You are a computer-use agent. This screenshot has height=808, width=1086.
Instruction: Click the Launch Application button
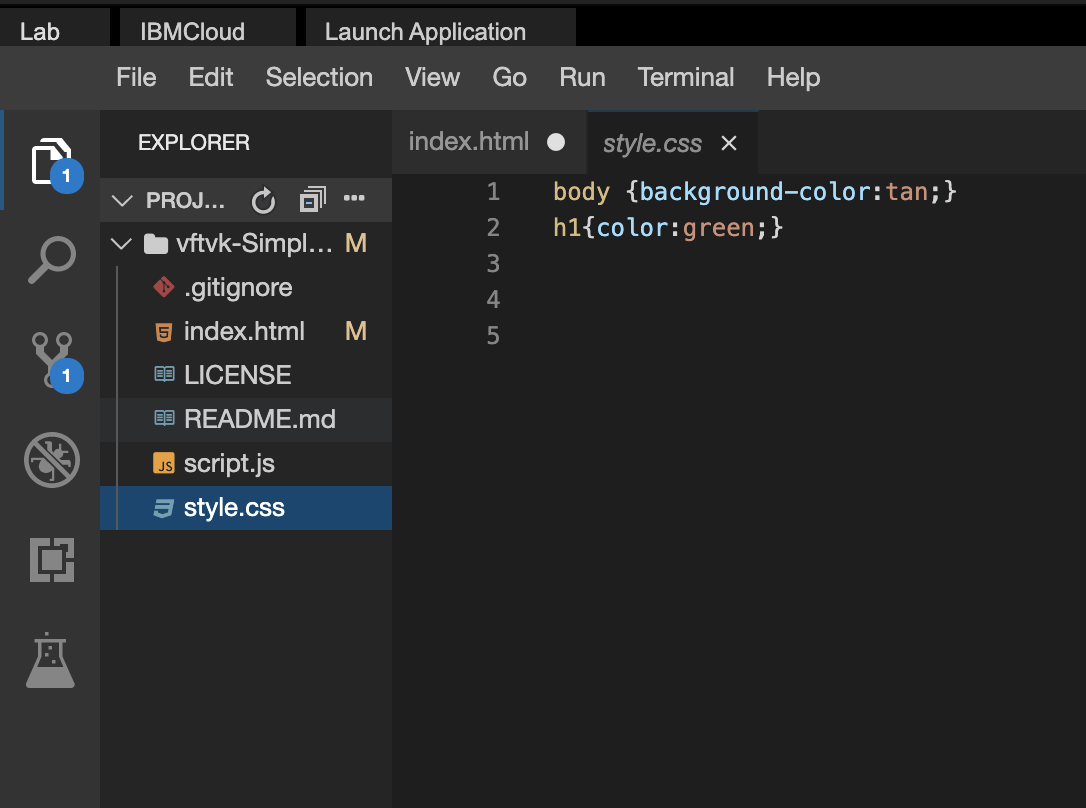[425, 32]
